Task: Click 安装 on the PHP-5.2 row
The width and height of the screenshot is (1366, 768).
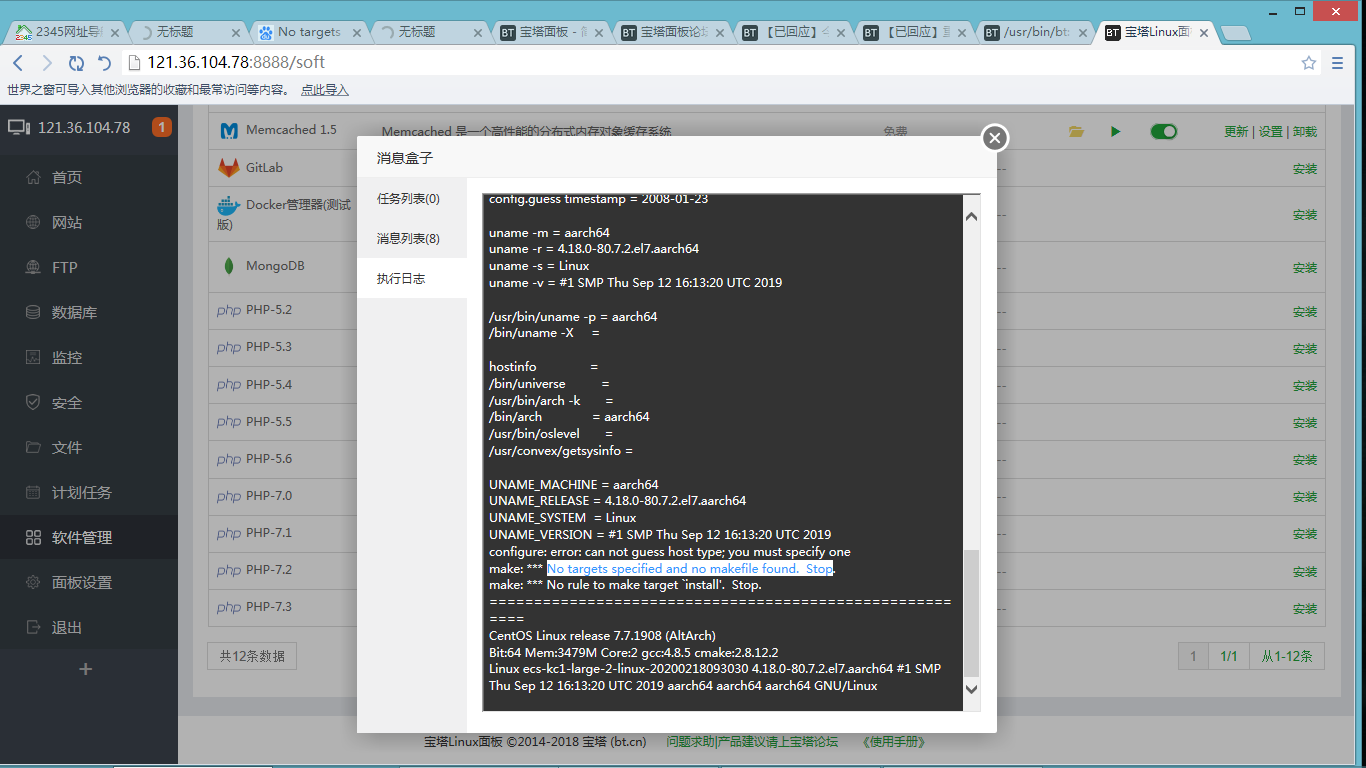Action: pyautogui.click(x=1305, y=312)
